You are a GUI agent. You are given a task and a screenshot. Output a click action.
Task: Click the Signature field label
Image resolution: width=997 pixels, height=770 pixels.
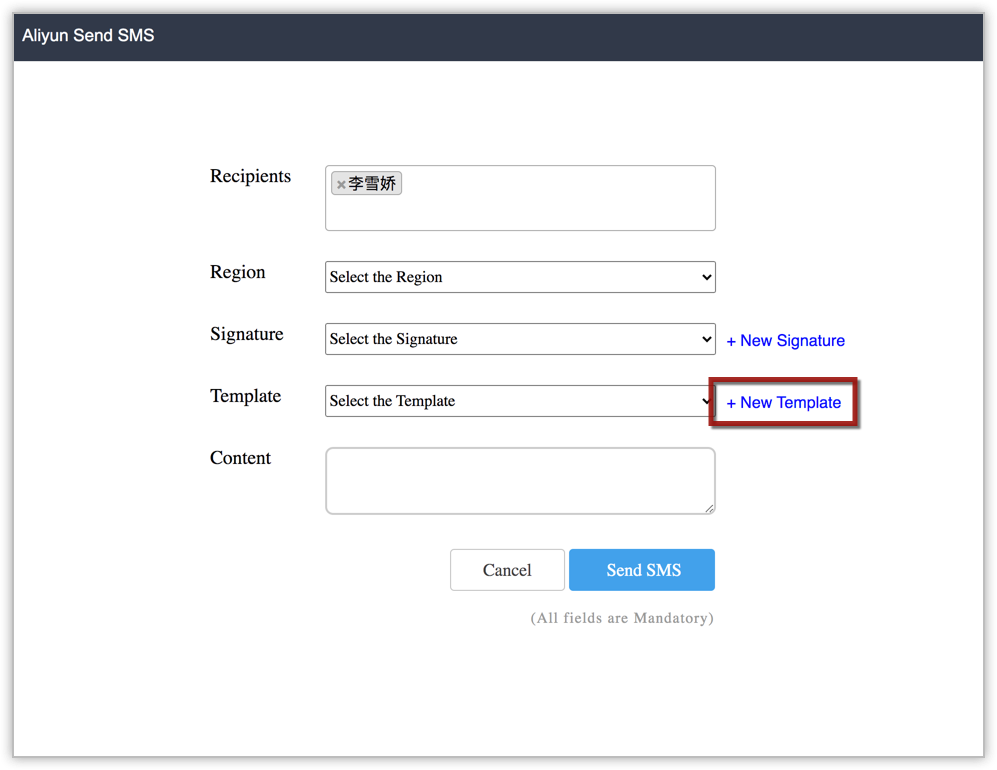[247, 334]
